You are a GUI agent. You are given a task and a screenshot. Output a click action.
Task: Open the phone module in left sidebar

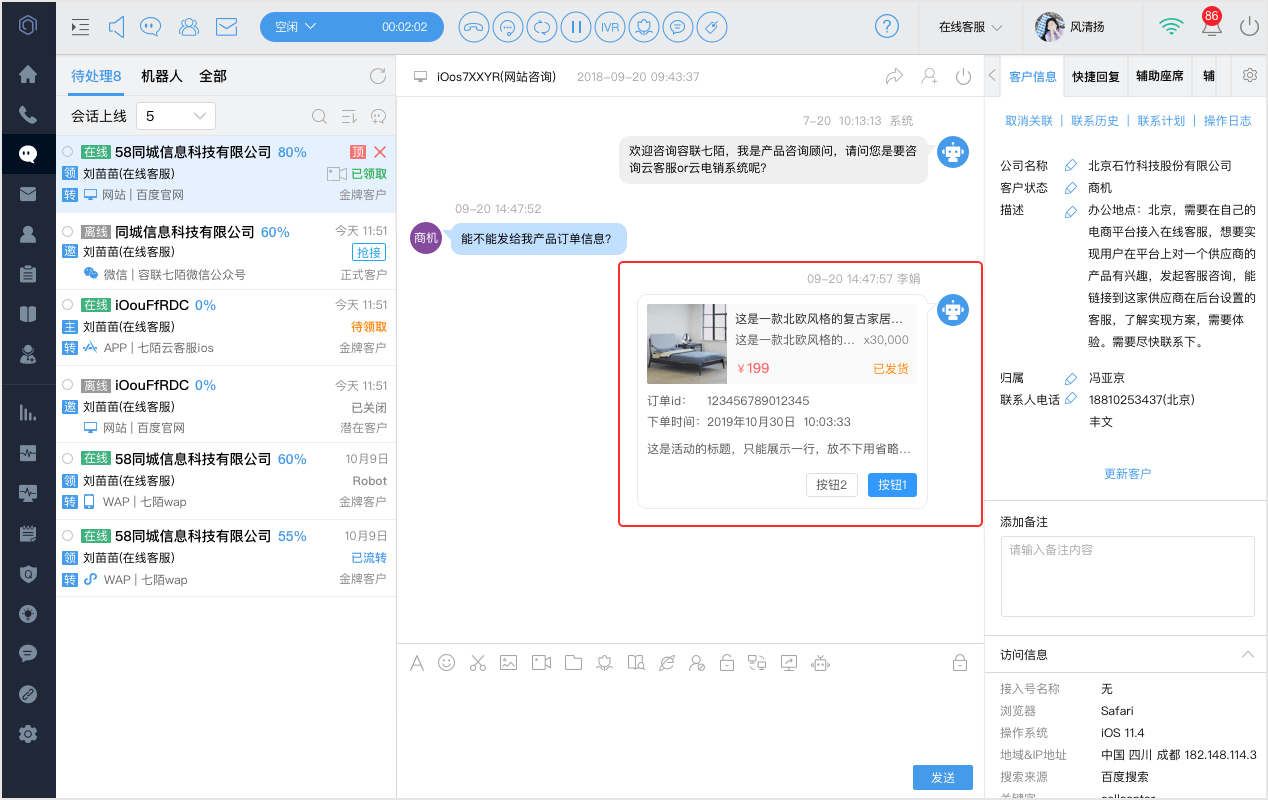(28, 115)
